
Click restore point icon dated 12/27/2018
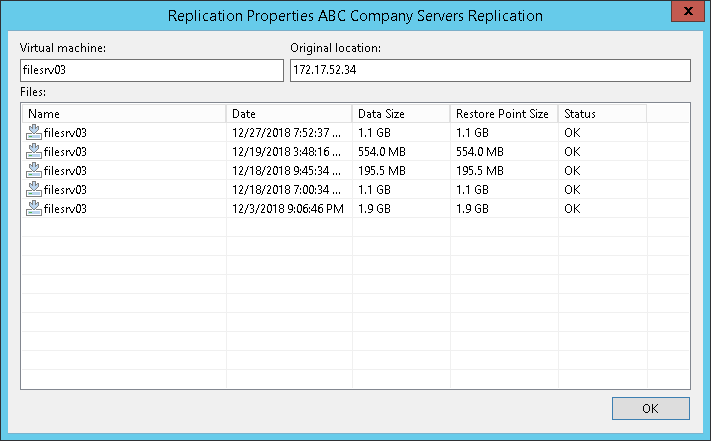[34, 132]
